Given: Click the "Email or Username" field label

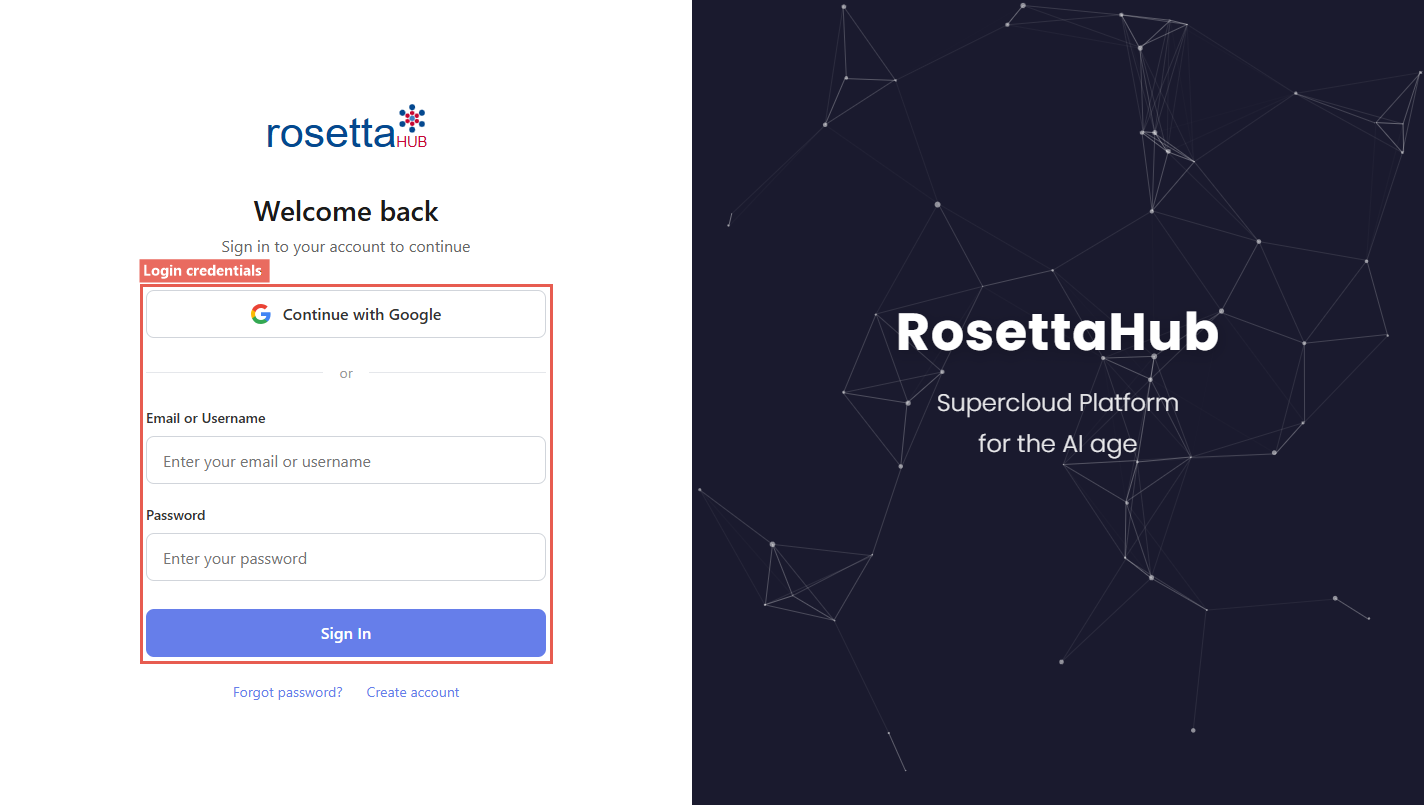Looking at the screenshot, I should 206,418.
